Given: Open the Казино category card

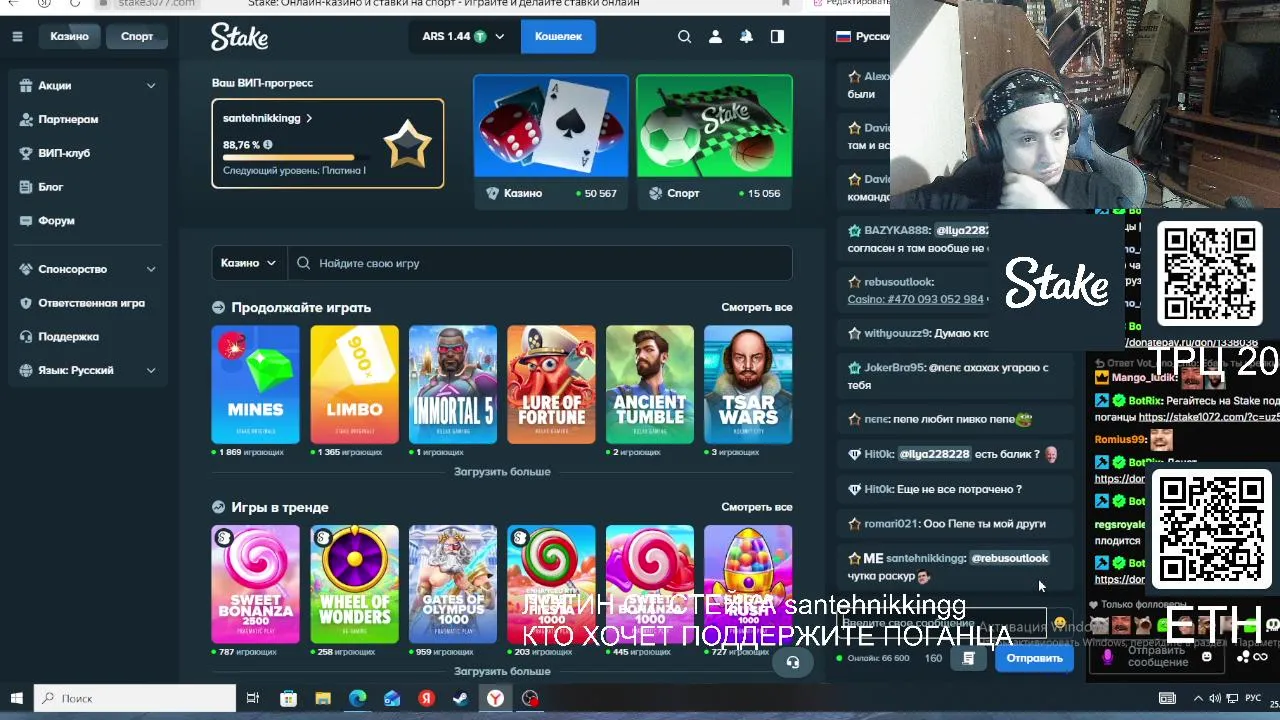Looking at the screenshot, I should tap(551, 142).
